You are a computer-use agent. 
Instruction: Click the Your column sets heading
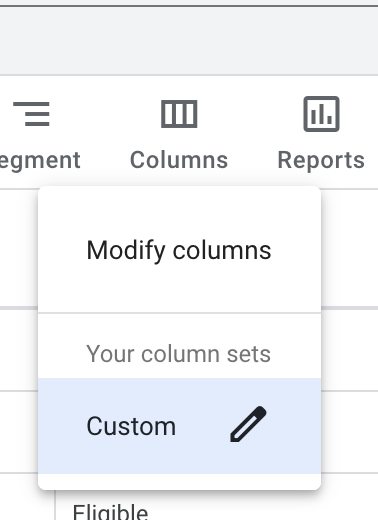(179, 354)
